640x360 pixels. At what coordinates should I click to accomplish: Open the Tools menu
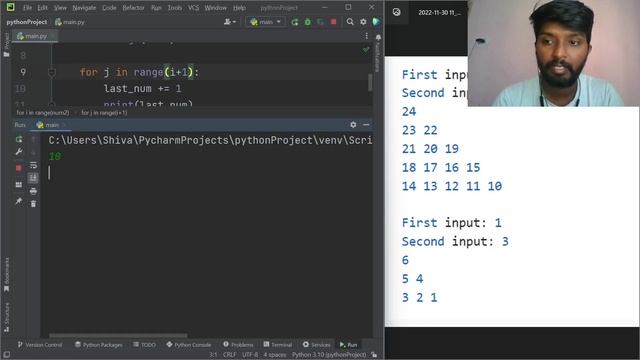pyautogui.click(x=175, y=8)
